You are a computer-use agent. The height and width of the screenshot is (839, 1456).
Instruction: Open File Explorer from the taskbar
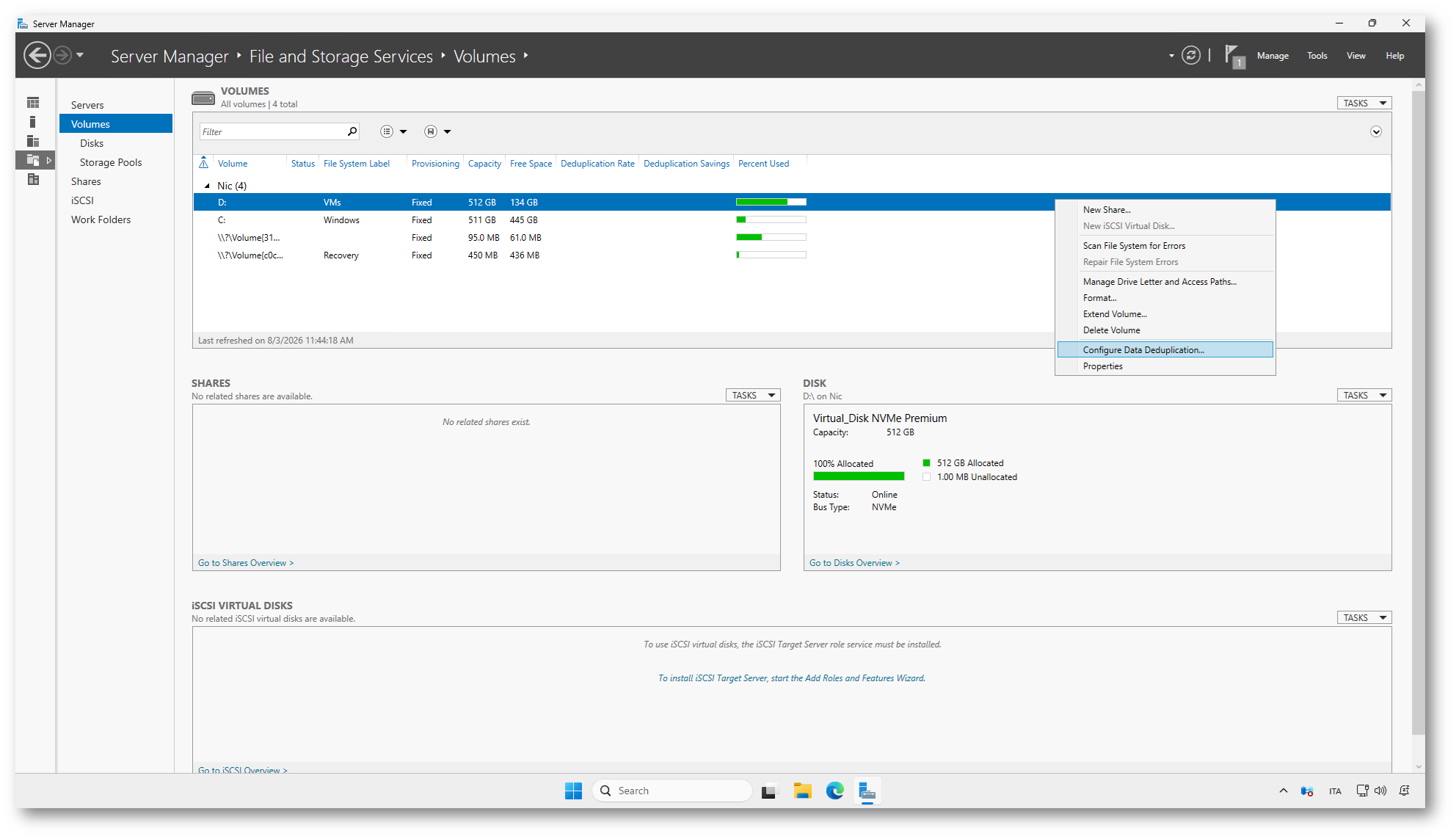coord(802,791)
